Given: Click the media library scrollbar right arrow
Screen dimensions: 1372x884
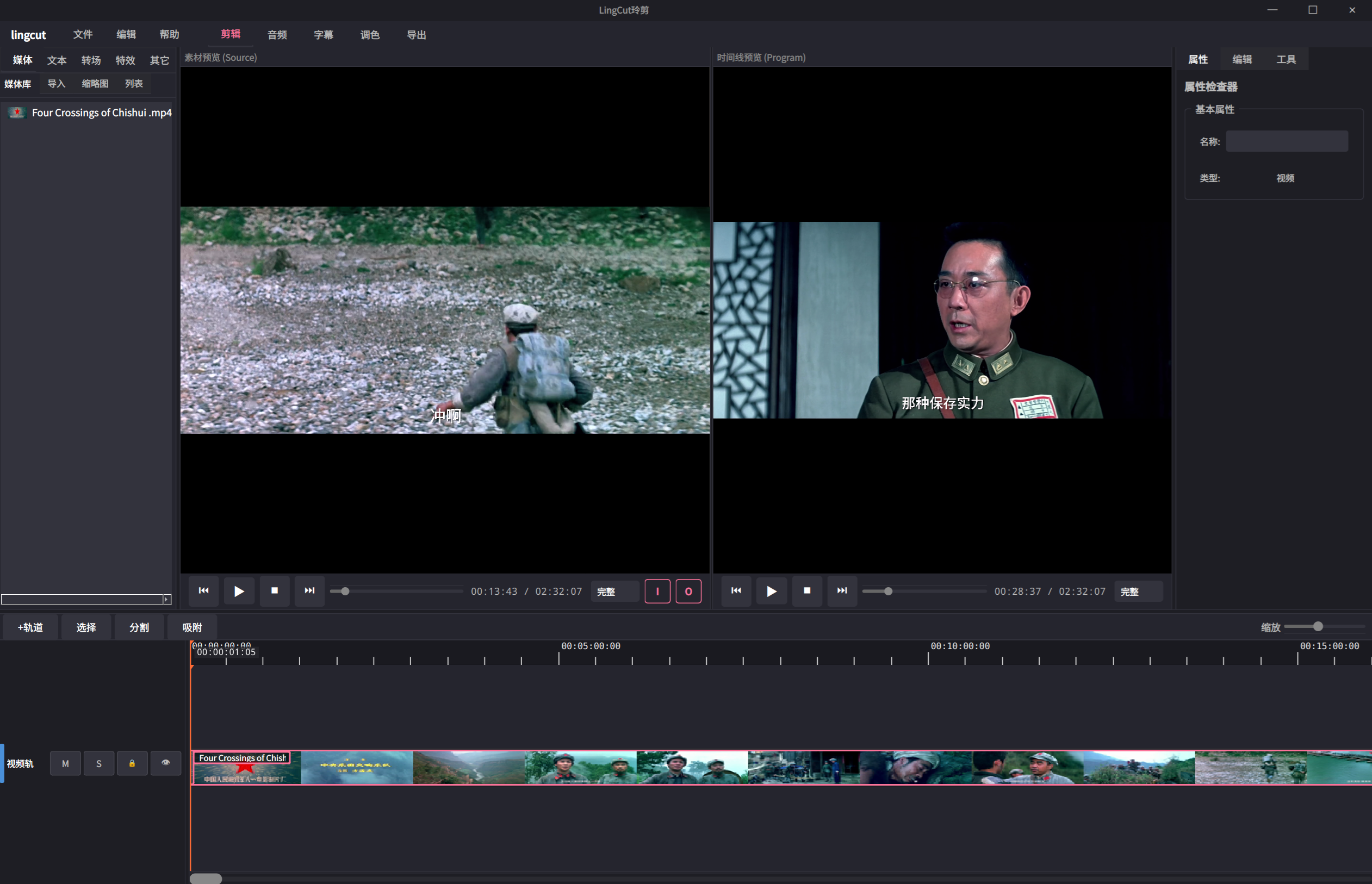Looking at the screenshot, I should coord(167,599).
